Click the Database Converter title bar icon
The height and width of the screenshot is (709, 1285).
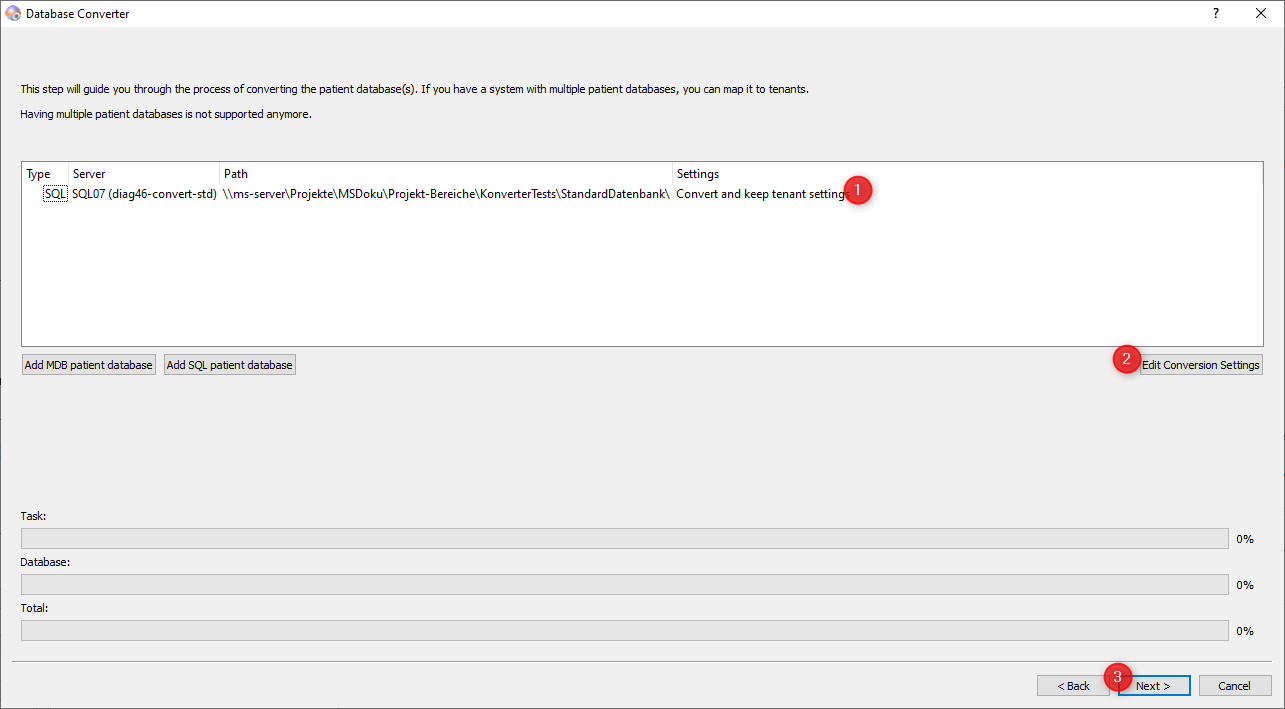tap(13, 14)
